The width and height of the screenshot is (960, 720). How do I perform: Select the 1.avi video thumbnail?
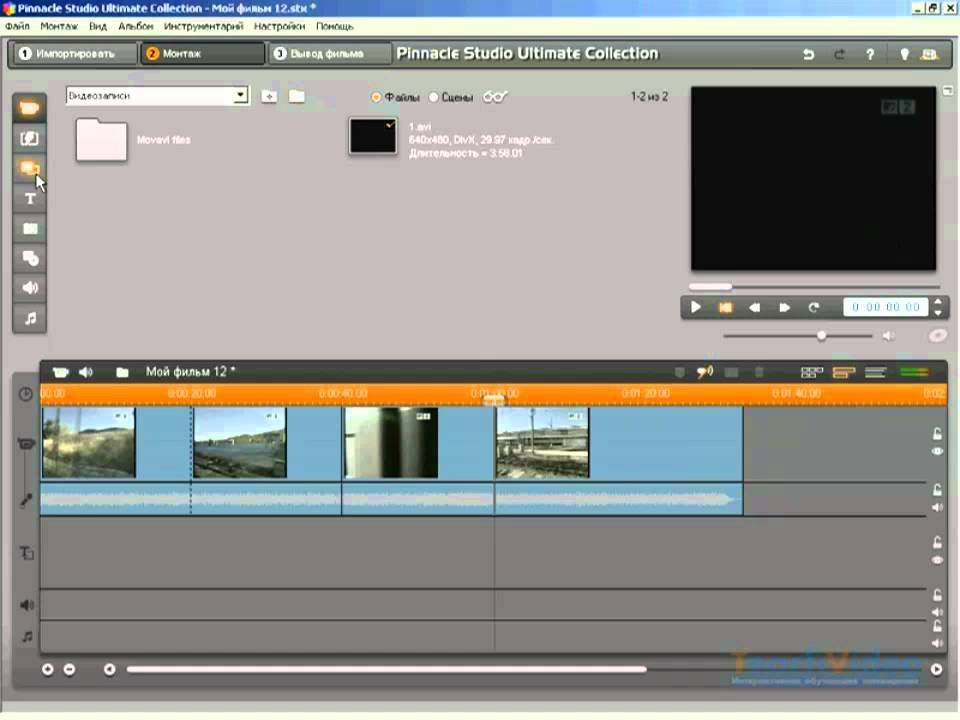pos(373,135)
